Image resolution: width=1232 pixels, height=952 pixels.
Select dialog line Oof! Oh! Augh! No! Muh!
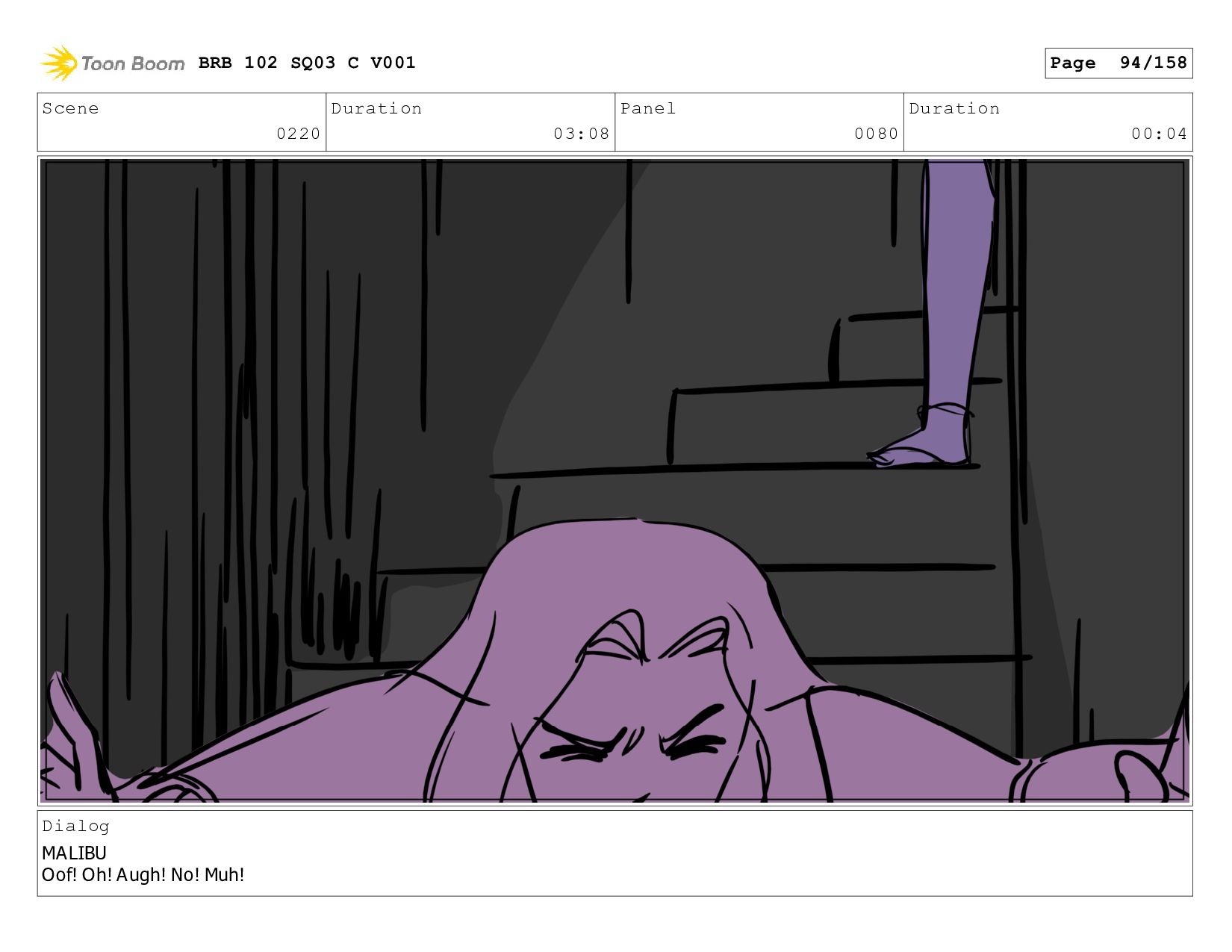point(143,874)
